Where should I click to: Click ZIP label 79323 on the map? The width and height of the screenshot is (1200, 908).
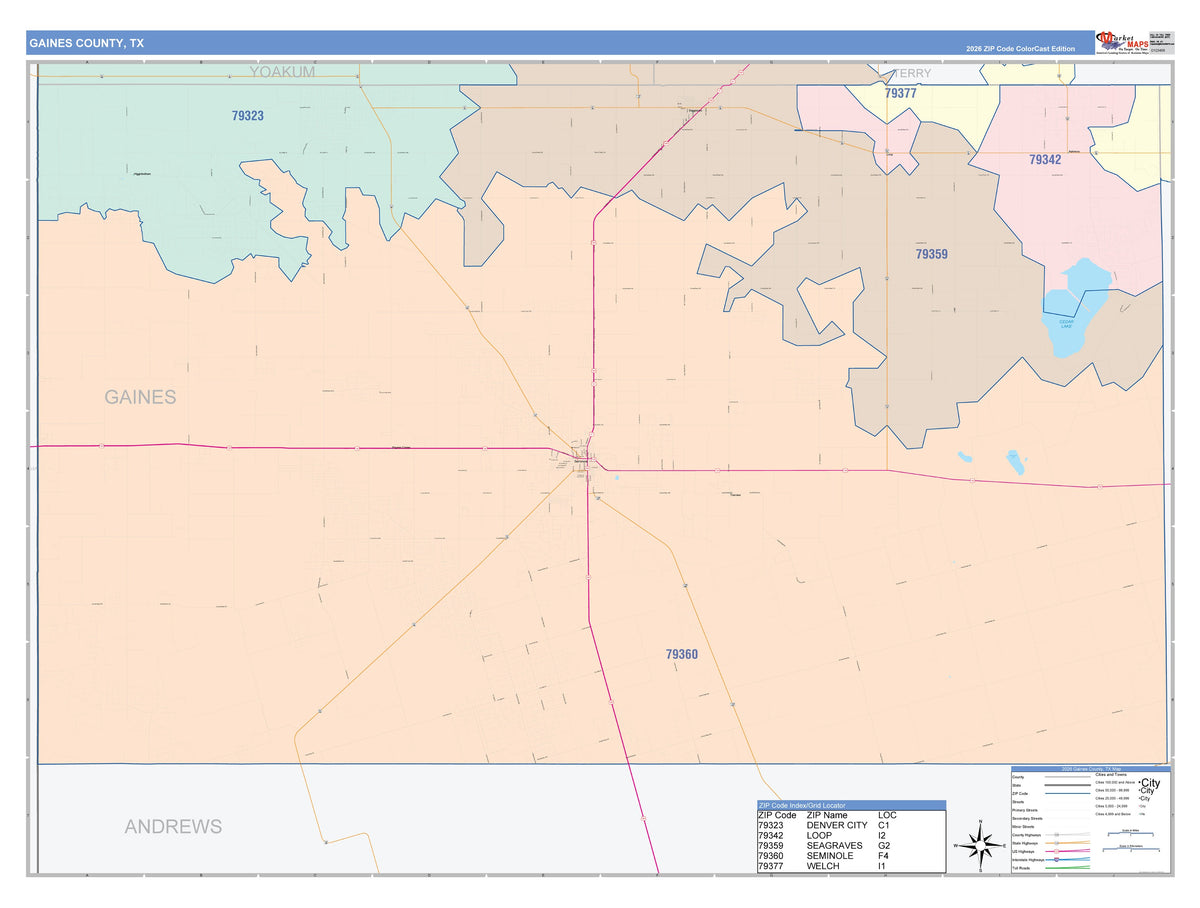pyautogui.click(x=248, y=116)
